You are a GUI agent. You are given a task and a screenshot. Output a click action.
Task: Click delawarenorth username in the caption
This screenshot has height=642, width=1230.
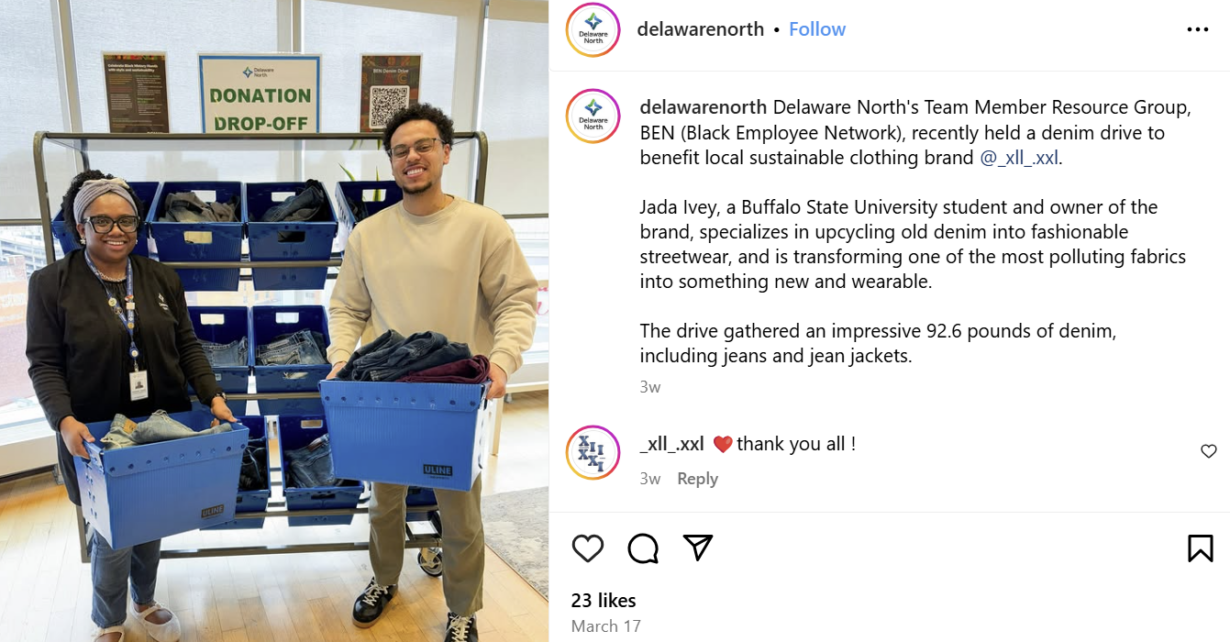703,107
